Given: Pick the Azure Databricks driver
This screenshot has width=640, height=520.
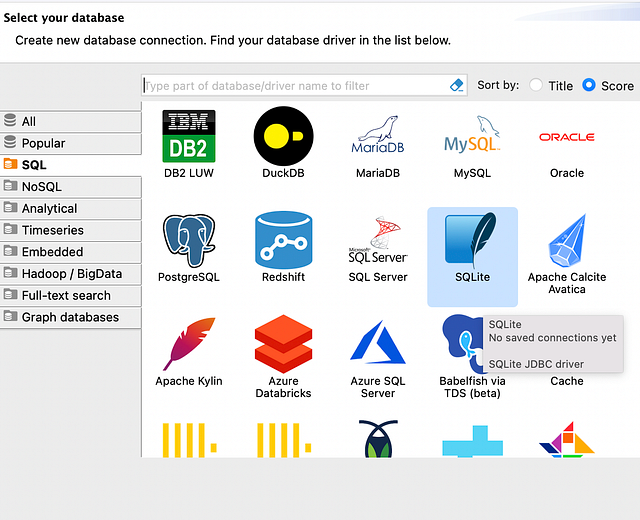Looking at the screenshot, I should tap(283, 357).
